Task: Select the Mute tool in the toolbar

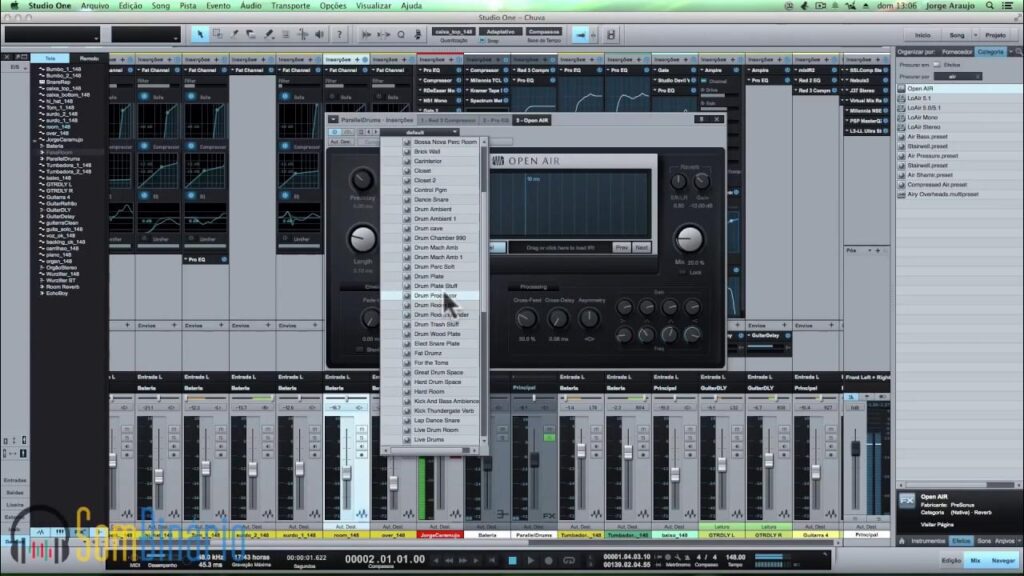Action: point(285,35)
